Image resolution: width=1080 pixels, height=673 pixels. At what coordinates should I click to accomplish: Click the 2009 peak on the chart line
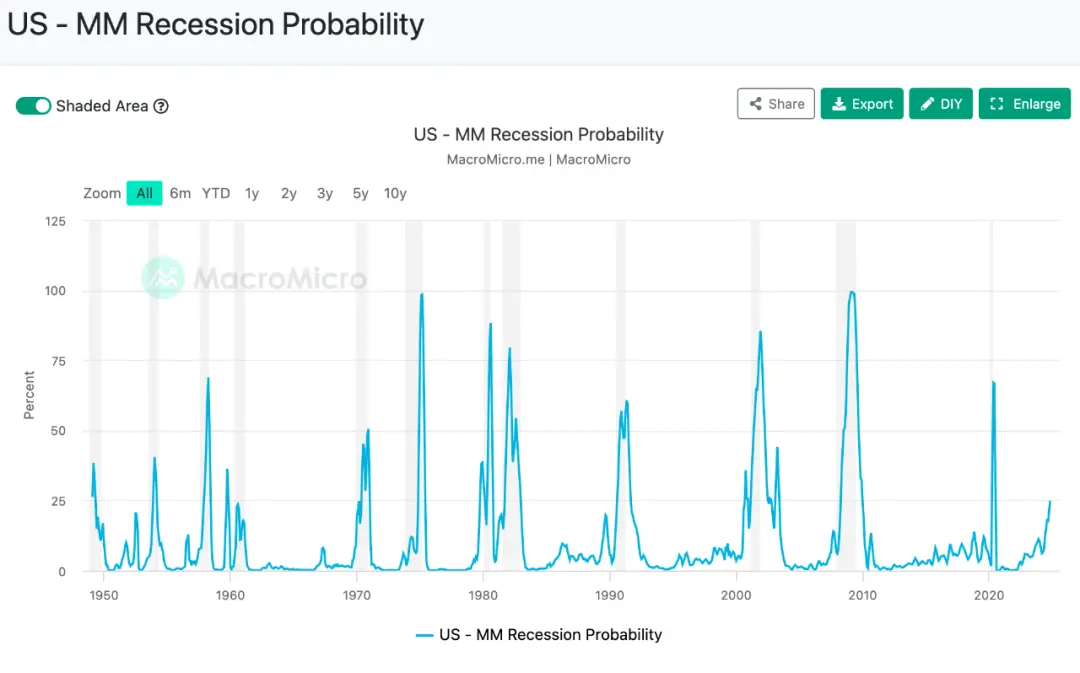[852, 292]
